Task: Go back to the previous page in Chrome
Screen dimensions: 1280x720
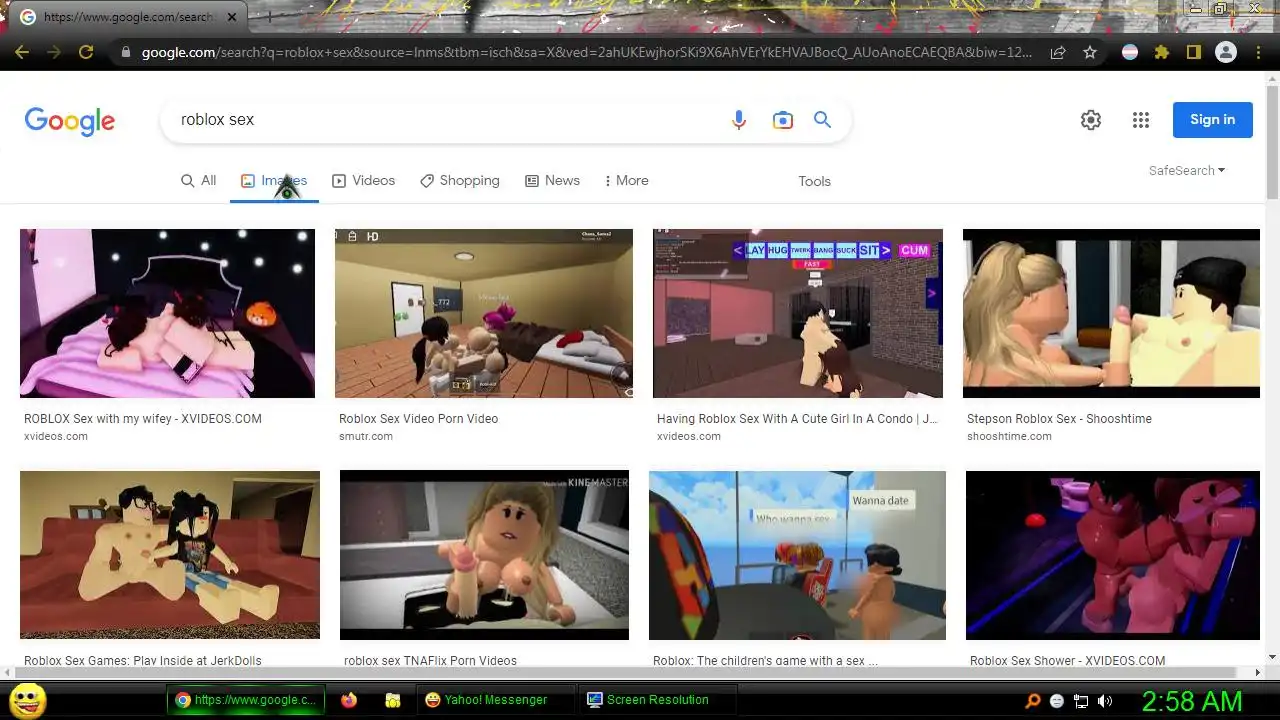Action: pos(22,52)
